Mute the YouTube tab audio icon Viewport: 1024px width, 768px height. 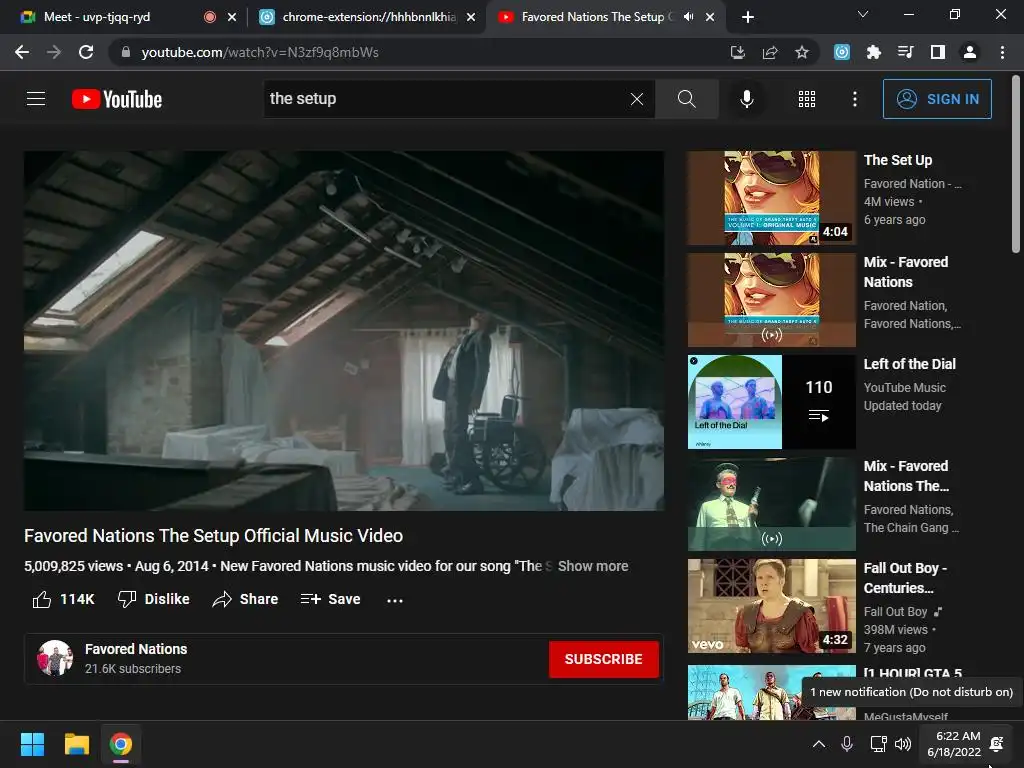[688, 17]
